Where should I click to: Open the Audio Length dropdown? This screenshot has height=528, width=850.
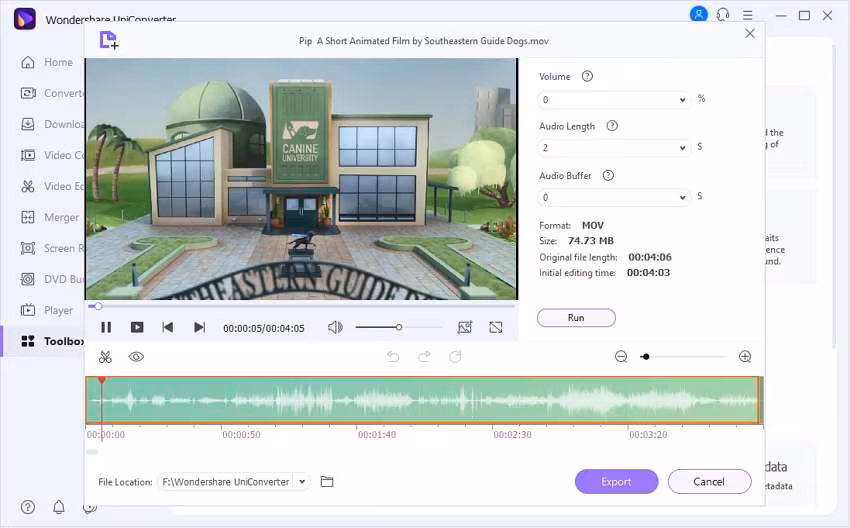pyautogui.click(x=614, y=148)
